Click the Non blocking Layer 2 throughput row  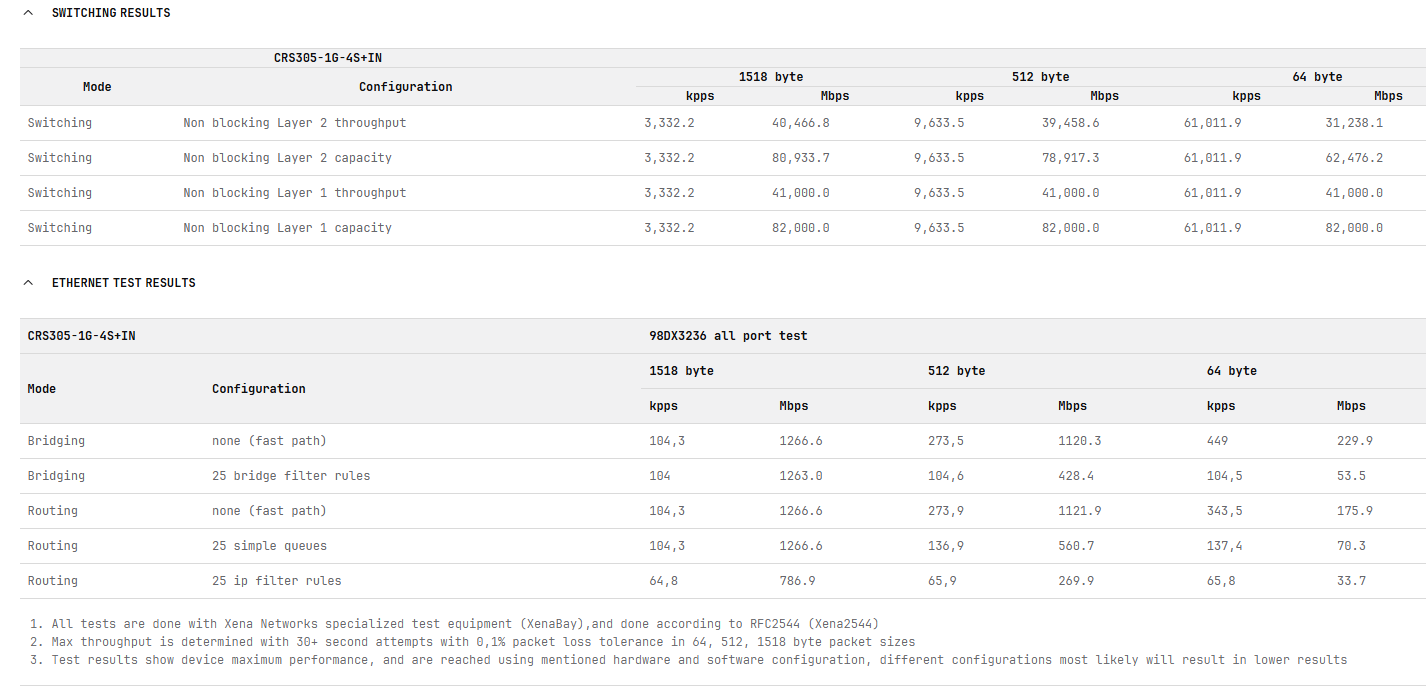[x=294, y=123]
